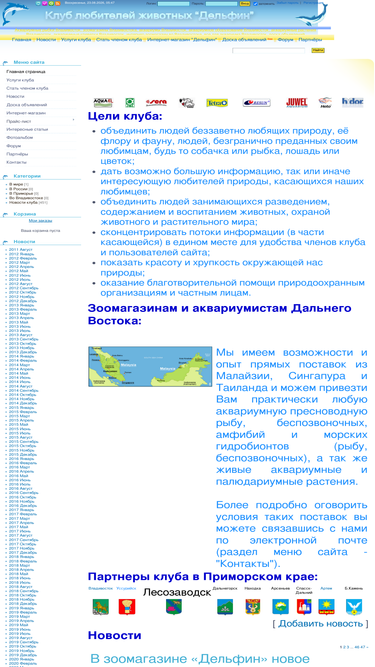Click the Уссурийск coat of arms
The image size is (375, 667).
[127, 607]
